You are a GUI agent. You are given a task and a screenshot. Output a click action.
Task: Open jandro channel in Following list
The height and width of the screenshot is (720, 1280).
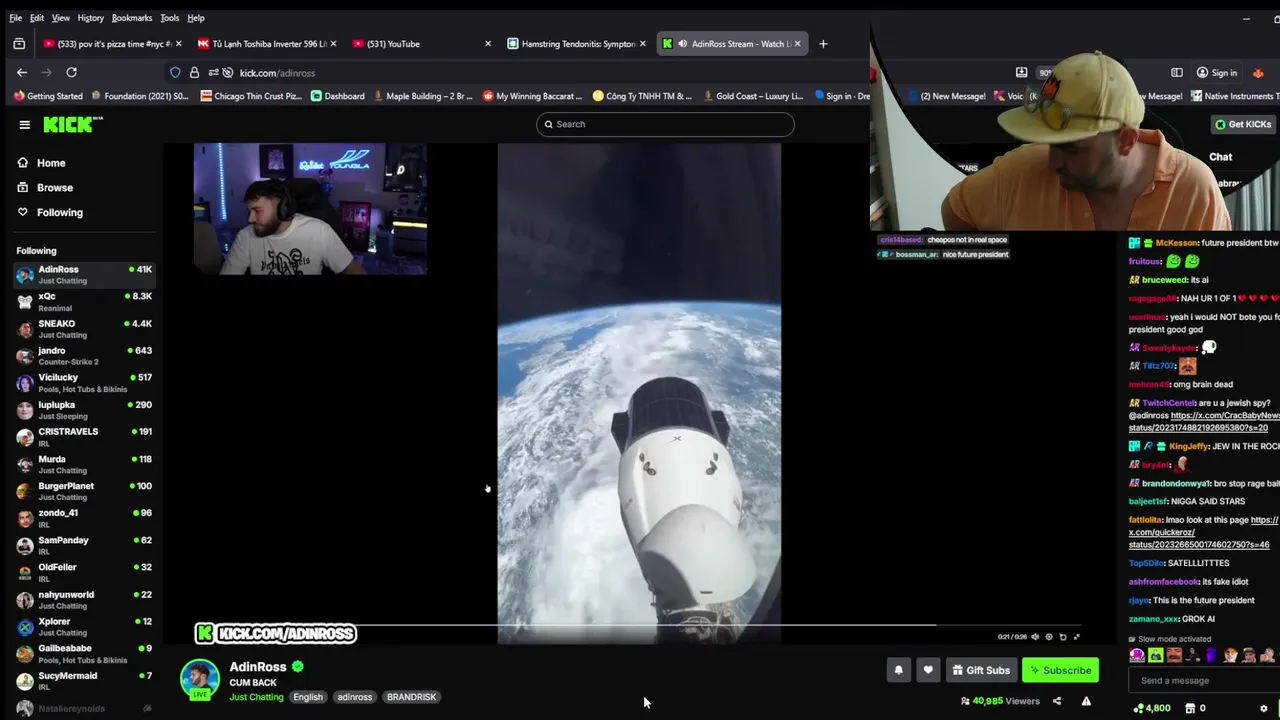[84, 356]
